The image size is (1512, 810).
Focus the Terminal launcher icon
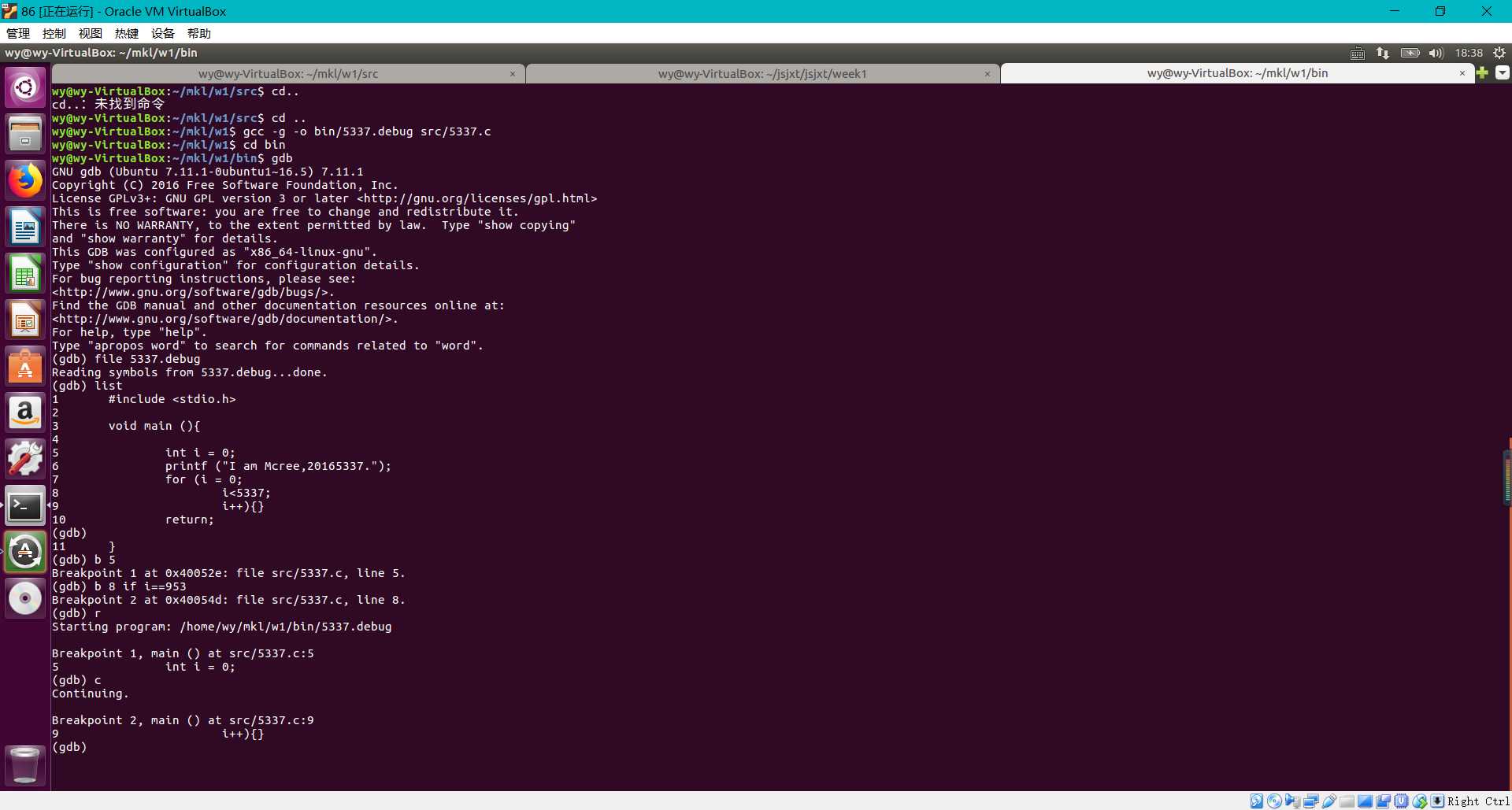(25, 505)
